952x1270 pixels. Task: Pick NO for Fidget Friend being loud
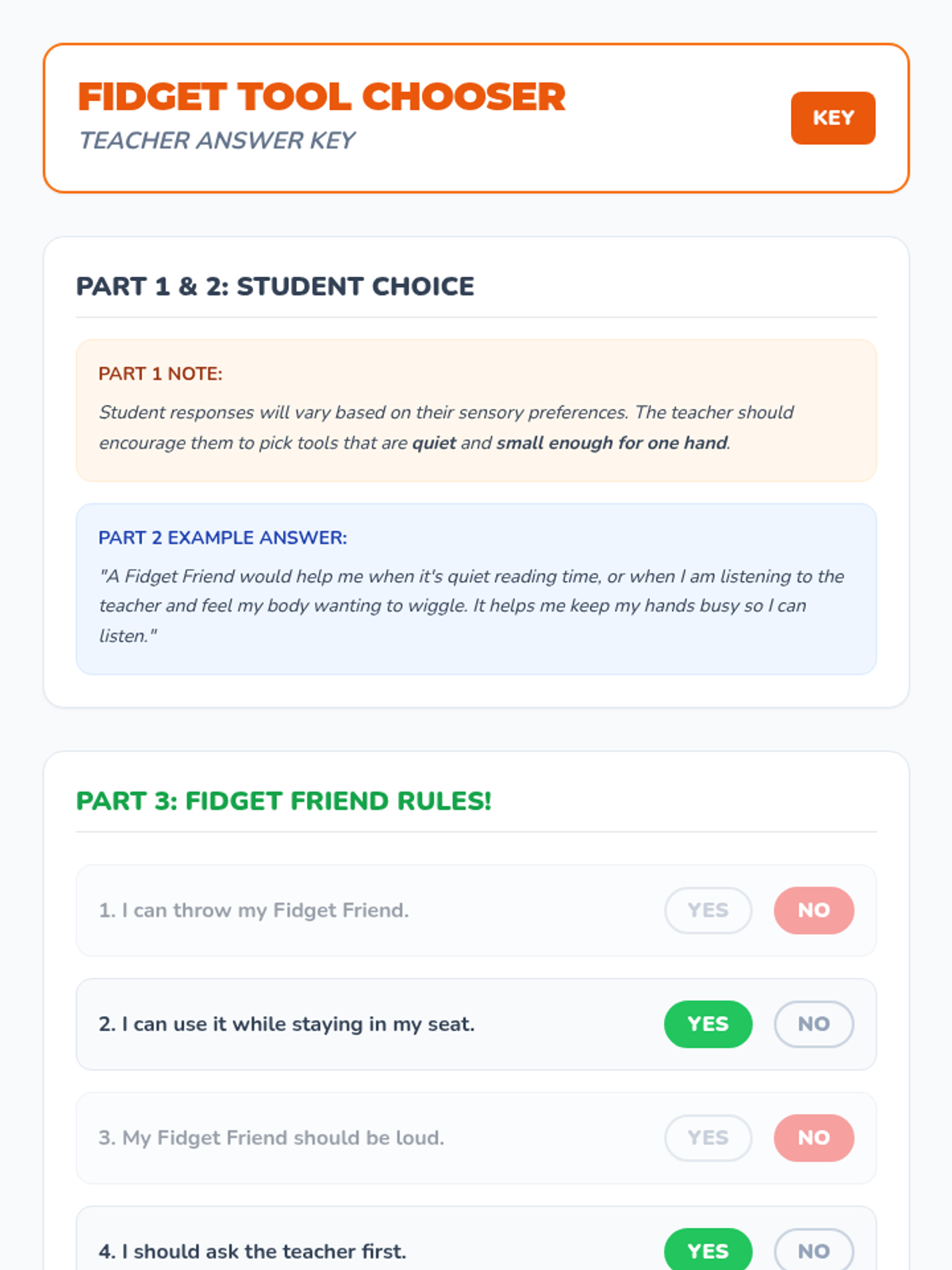click(813, 1137)
